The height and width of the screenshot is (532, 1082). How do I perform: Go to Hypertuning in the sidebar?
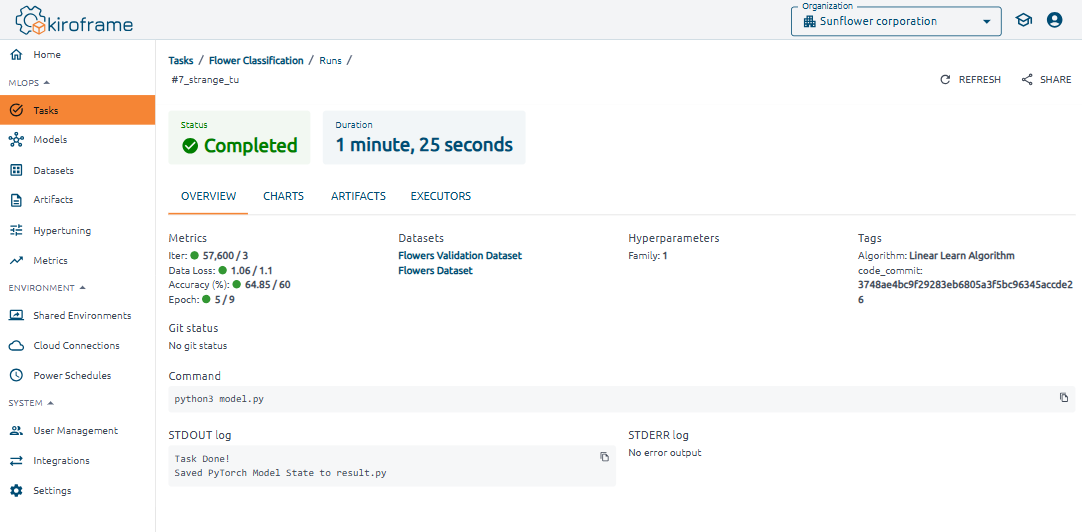tap(61, 230)
